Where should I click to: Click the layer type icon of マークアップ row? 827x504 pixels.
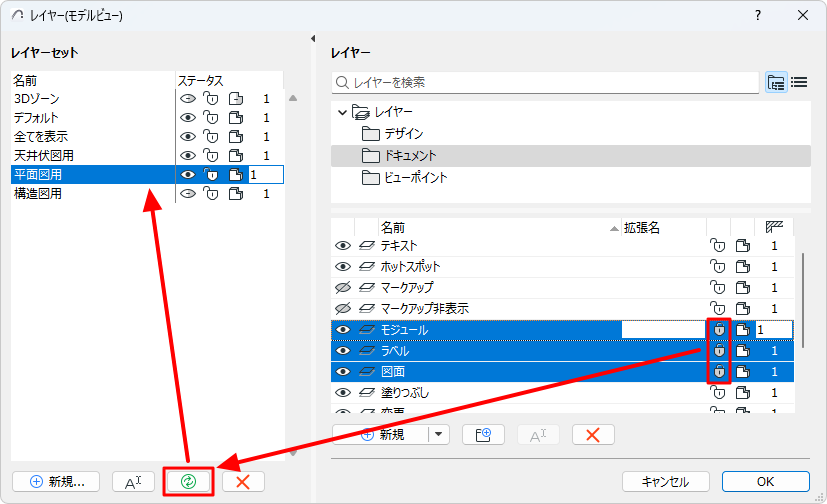coord(367,287)
